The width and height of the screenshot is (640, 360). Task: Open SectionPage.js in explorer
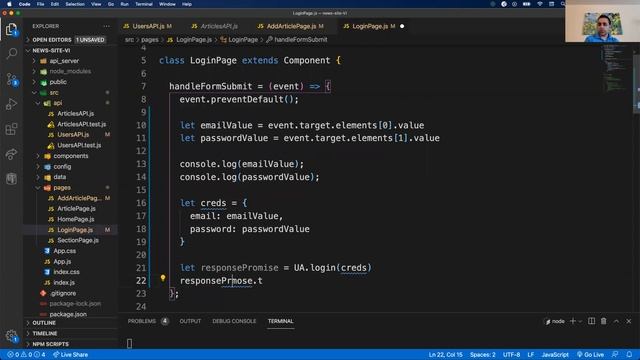[x=78, y=240]
